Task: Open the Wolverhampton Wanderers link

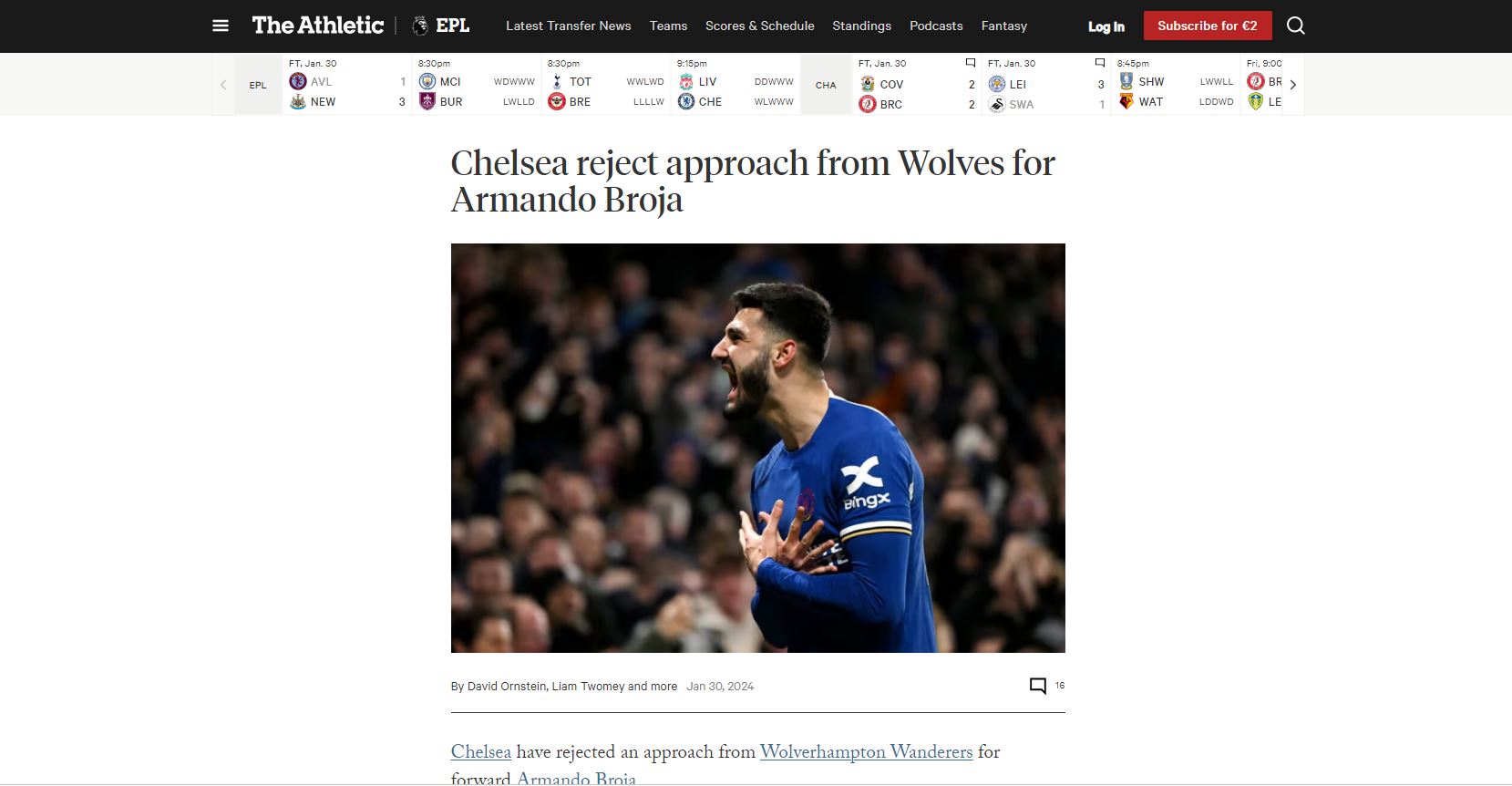Action: (866, 752)
